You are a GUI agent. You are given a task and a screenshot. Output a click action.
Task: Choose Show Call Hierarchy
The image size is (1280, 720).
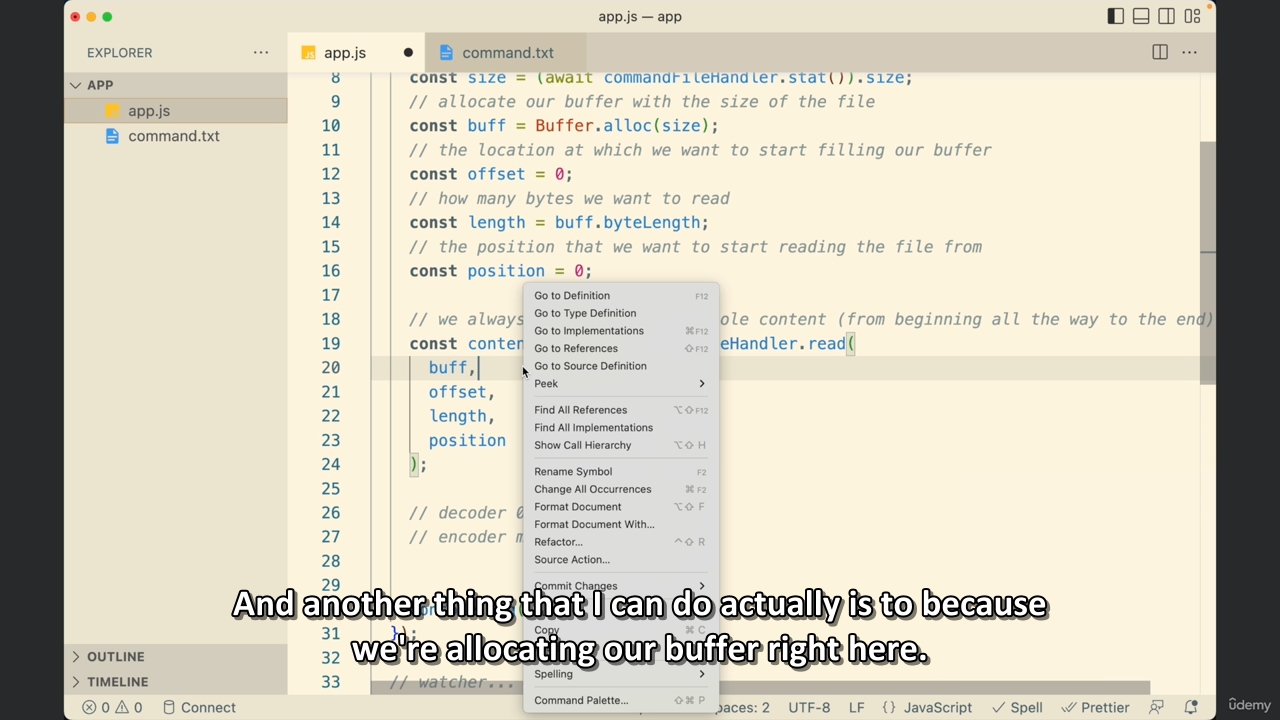pyautogui.click(x=620, y=446)
